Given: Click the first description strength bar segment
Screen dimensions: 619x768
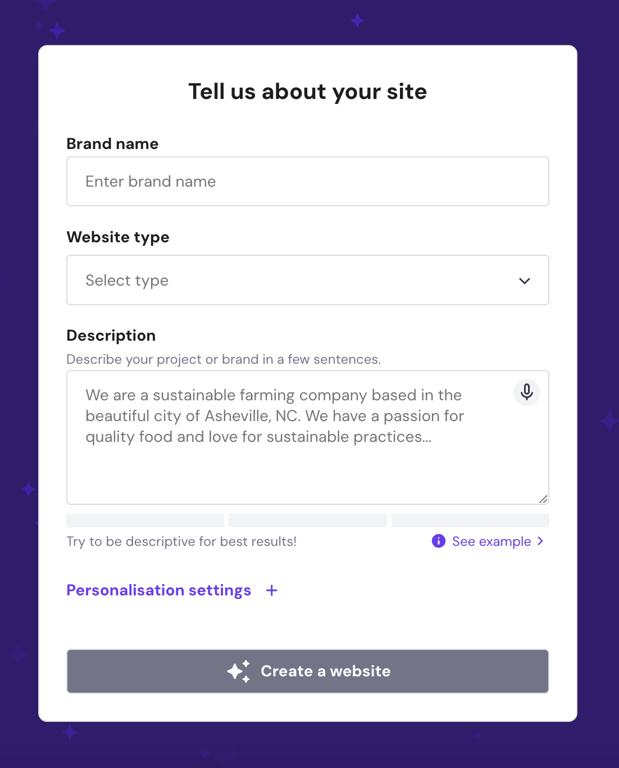Looking at the screenshot, I should [x=145, y=521].
